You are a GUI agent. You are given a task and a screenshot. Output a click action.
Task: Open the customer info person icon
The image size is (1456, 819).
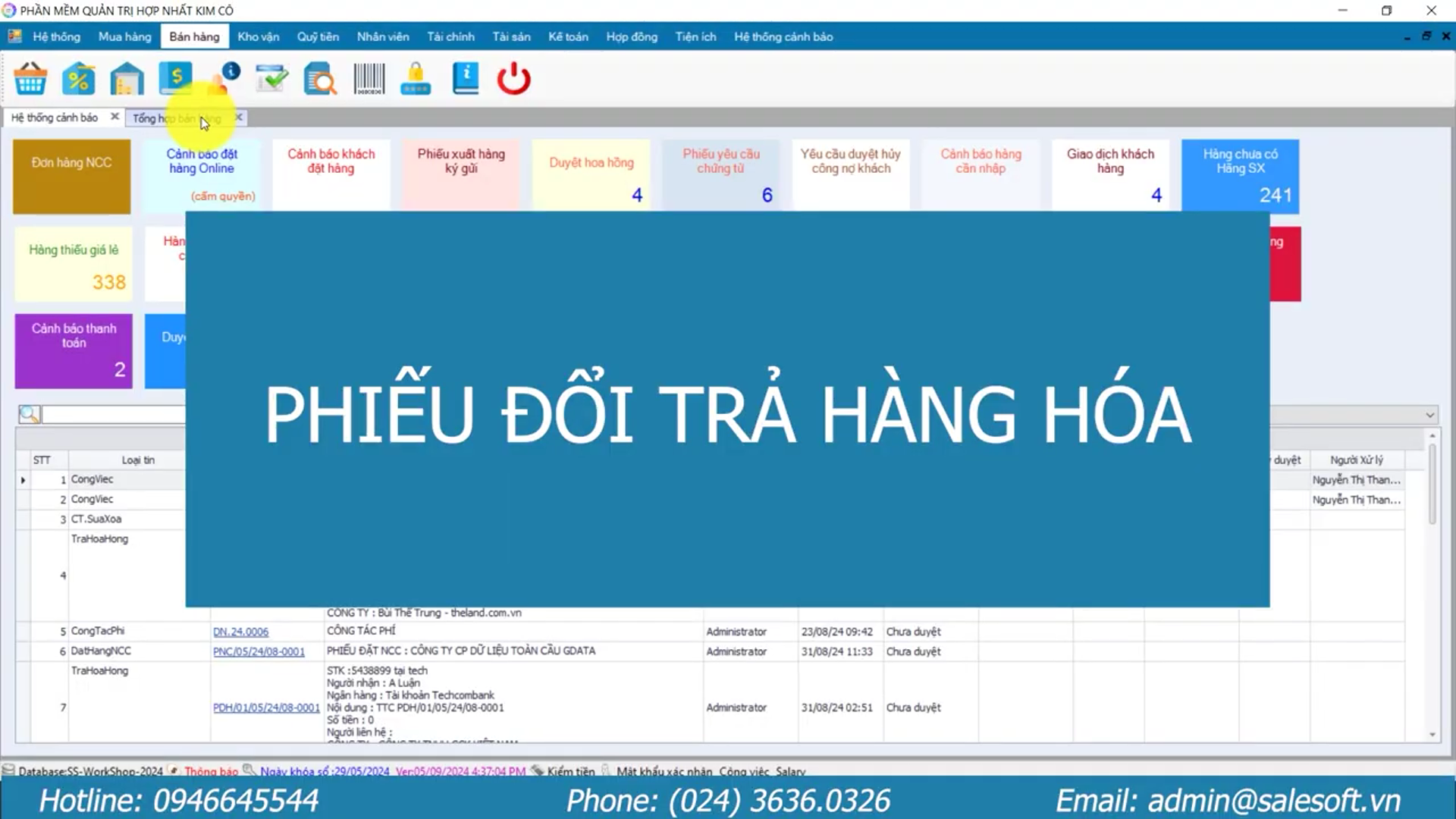point(224,78)
